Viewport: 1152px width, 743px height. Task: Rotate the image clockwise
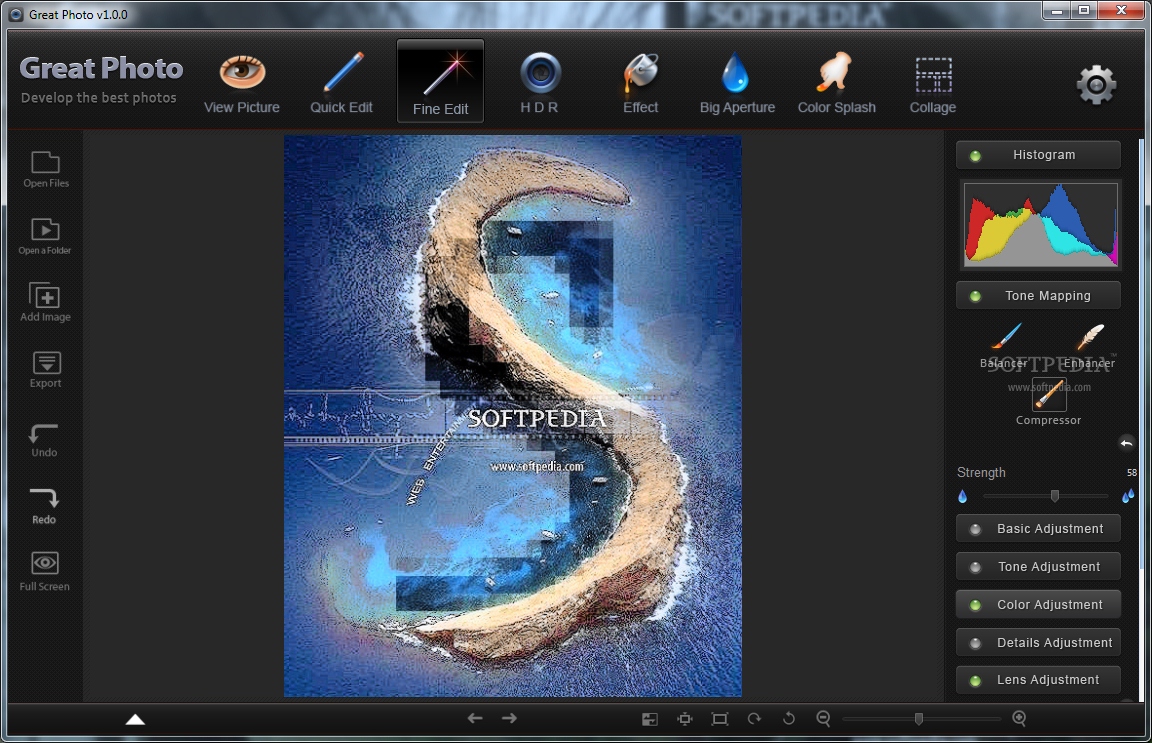(x=755, y=719)
